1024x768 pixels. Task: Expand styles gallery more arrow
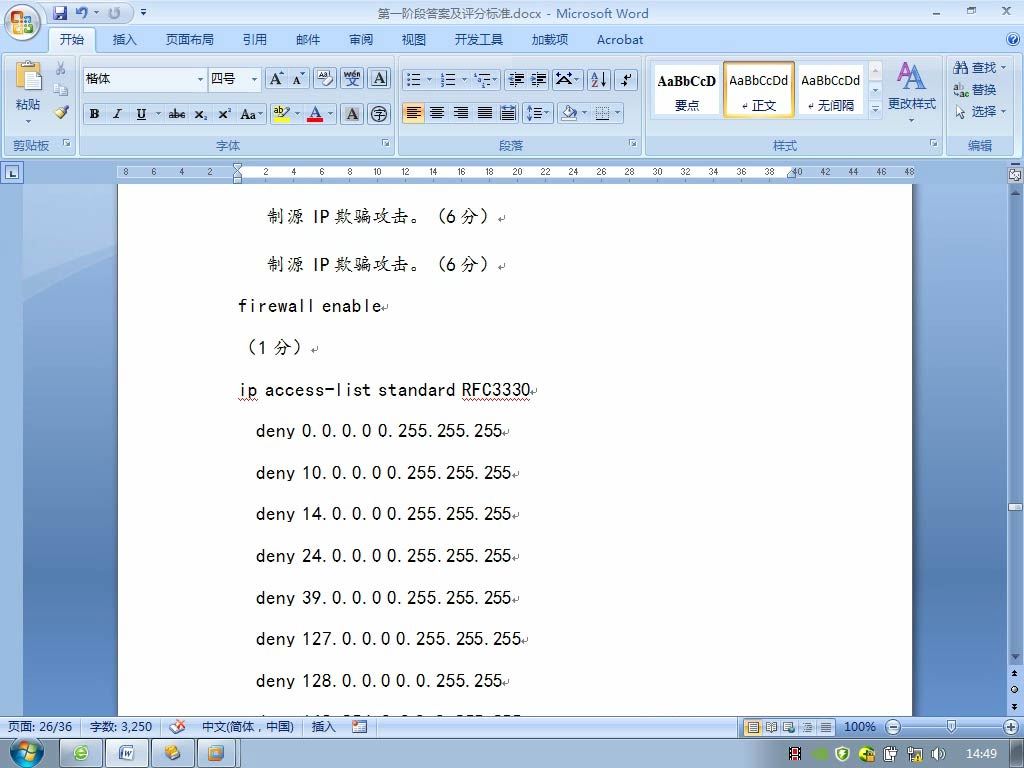[875, 110]
